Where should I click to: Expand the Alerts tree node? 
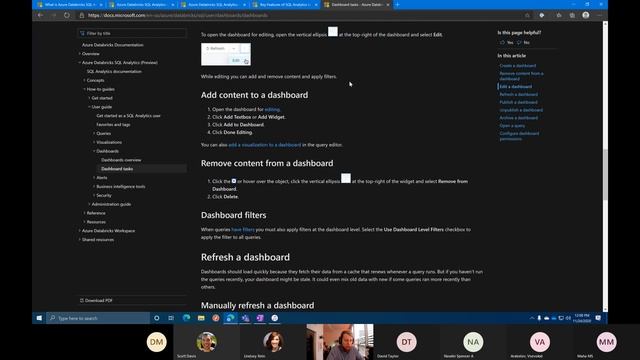(x=94, y=178)
